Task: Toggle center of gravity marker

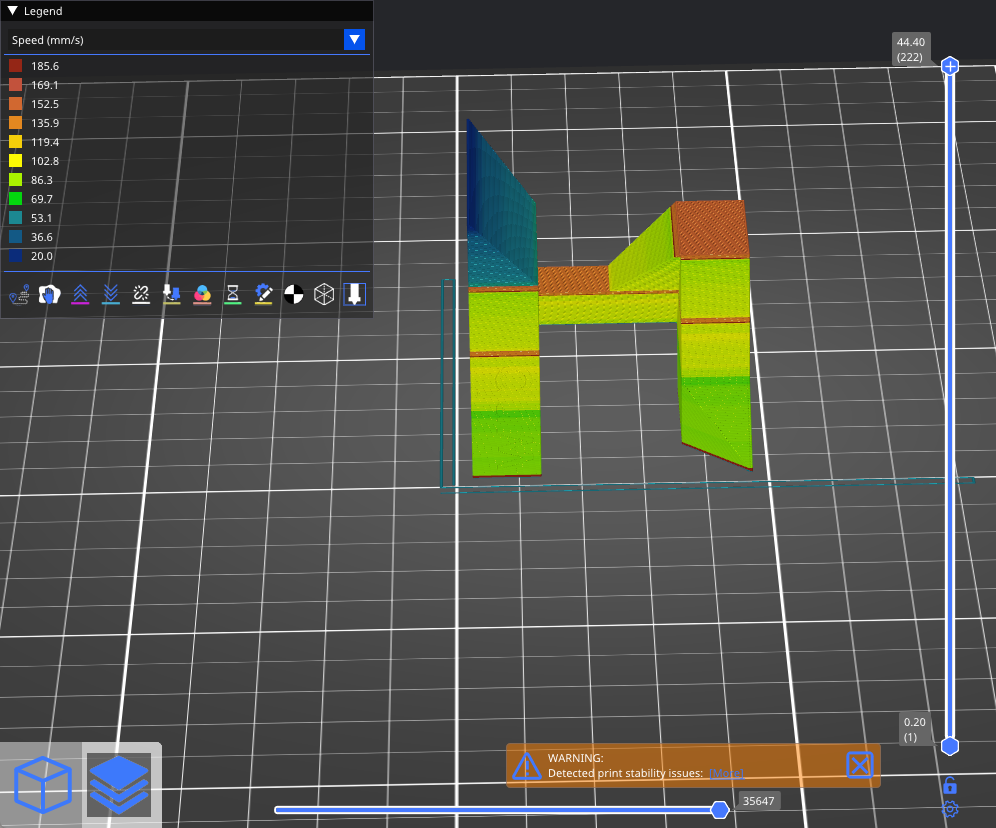Action: point(294,294)
